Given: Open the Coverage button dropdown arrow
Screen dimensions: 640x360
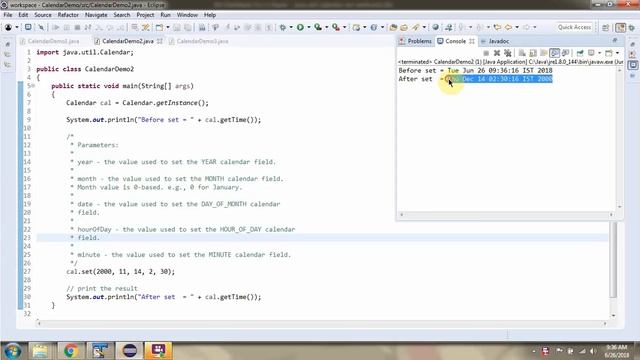Looking at the screenshot, I should pyautogui.click(x=327, y=27).
